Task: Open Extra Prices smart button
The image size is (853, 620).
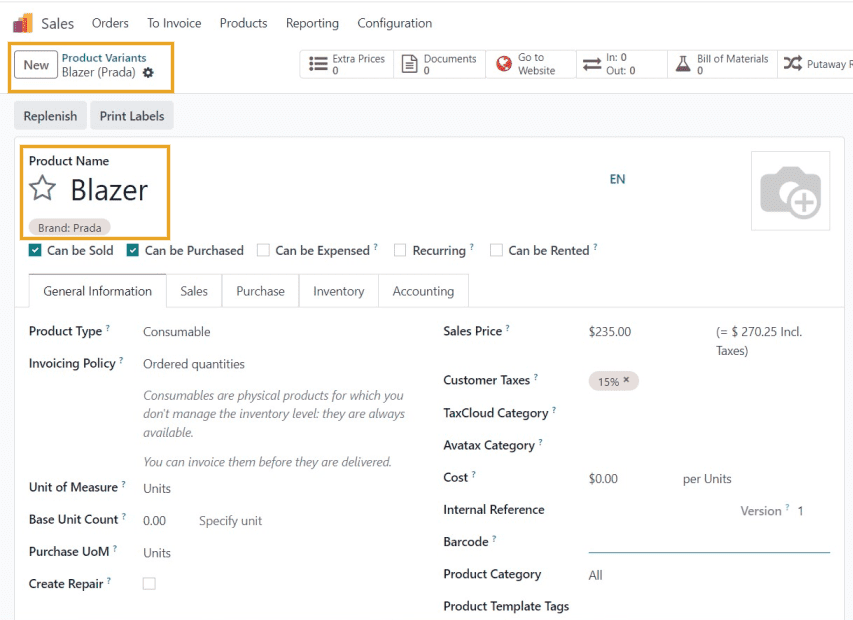Action: 347,65
